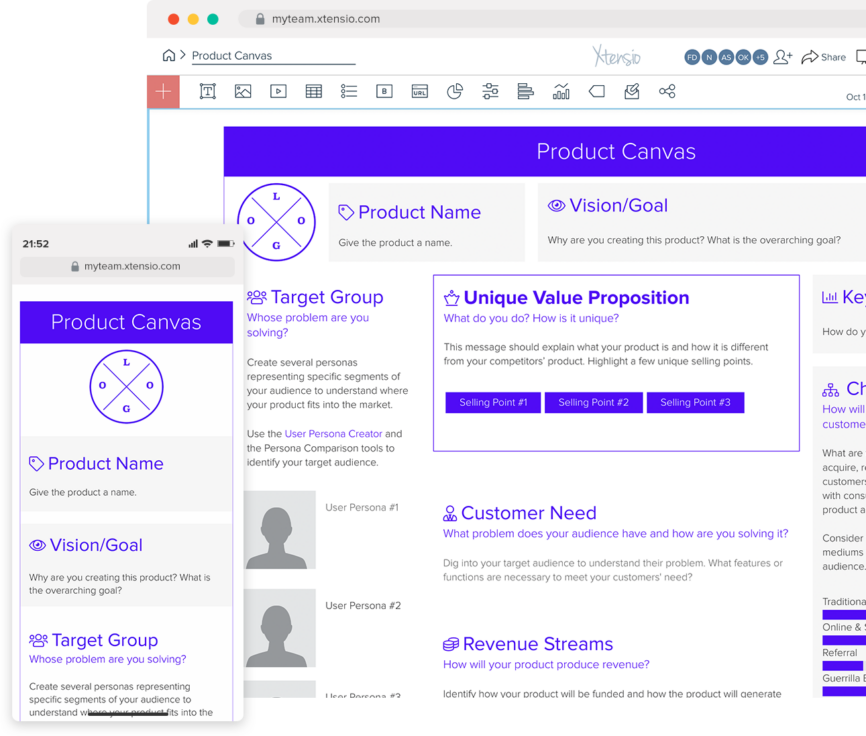Open the sharing nodes icon at toolbar end
This screenshot has width=866, height=736.
tap(667, 91)
